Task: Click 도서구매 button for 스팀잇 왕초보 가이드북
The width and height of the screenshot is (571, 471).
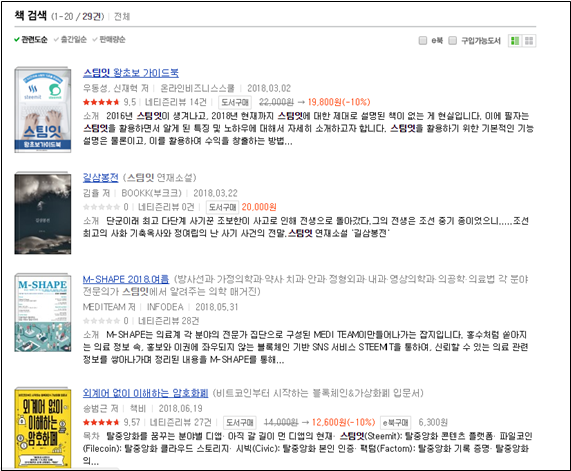Action: [235, 102]
